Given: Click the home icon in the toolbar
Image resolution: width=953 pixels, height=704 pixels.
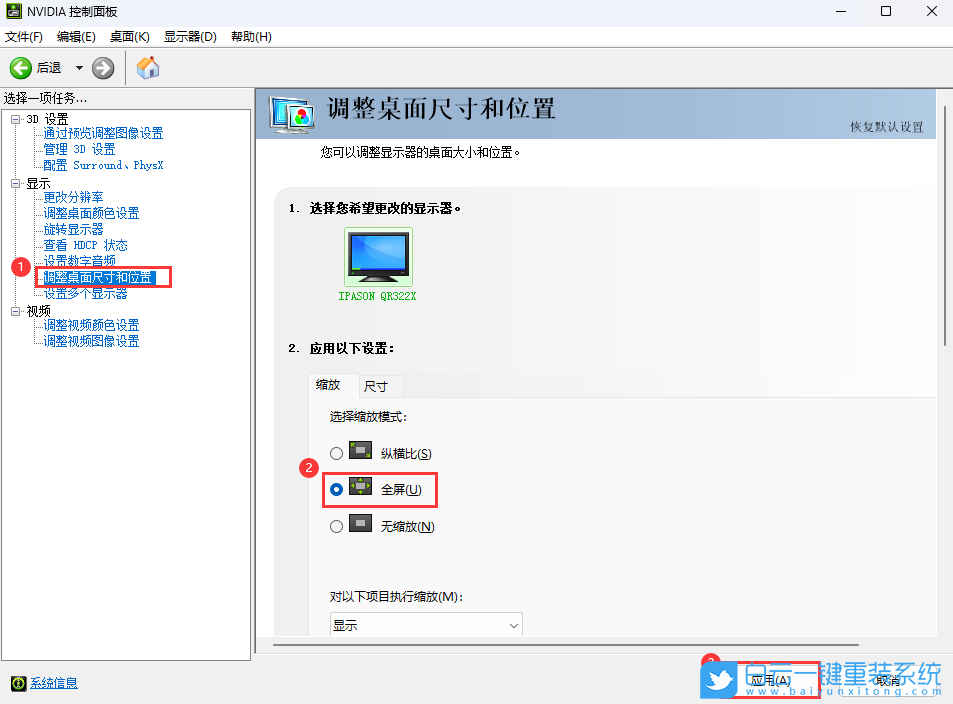Looking at the screenshot, I should pos(147,68).
